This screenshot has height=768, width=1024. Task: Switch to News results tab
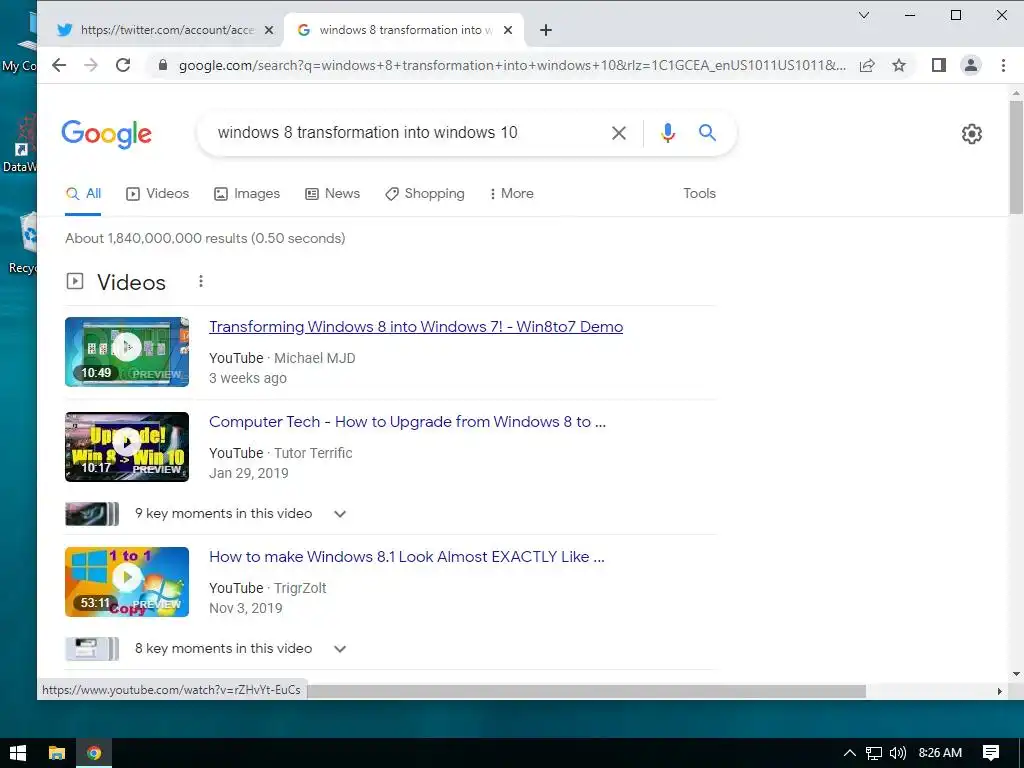(x=332, y=193)
